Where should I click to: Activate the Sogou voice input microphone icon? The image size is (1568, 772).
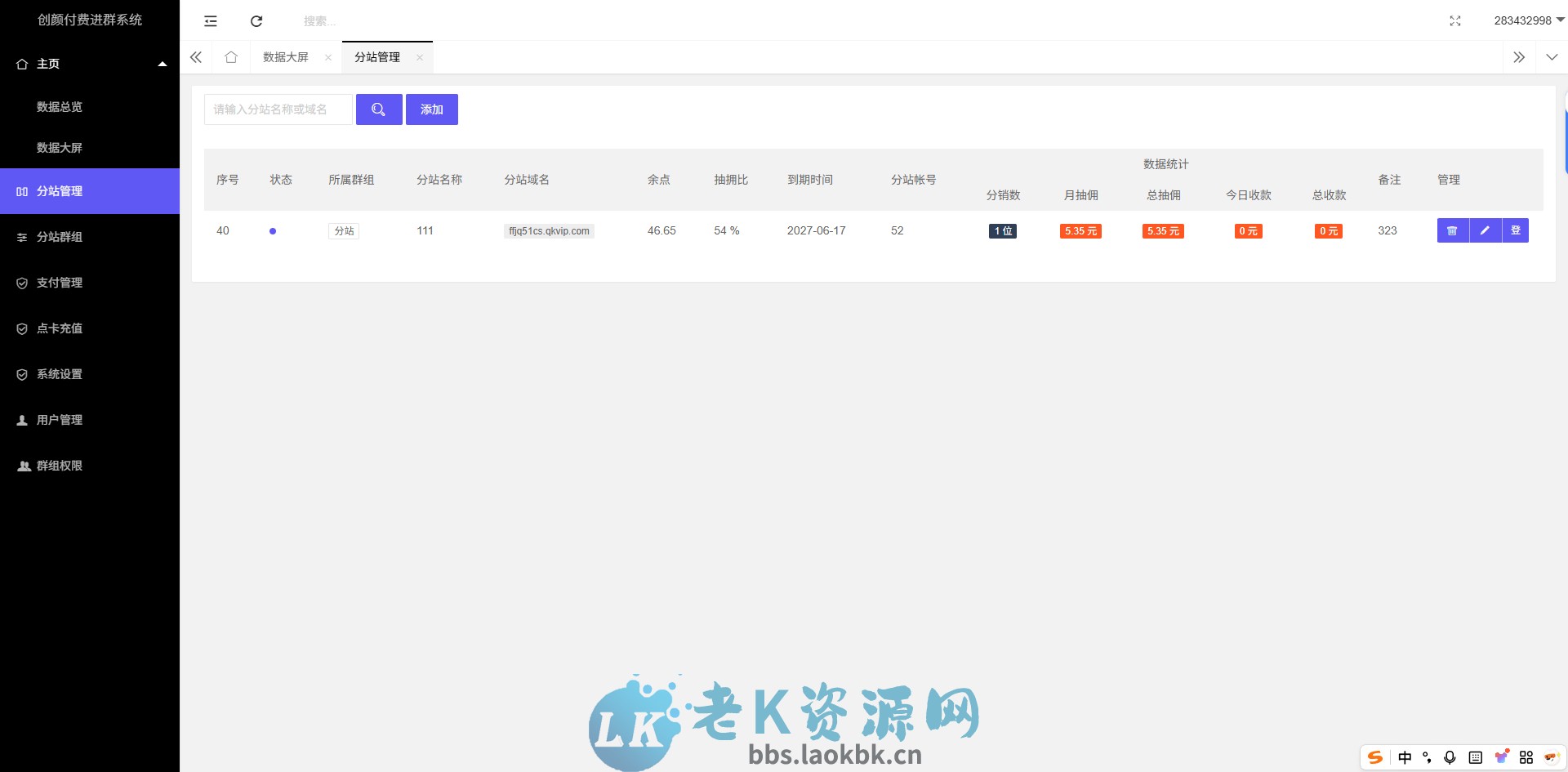pos(1450,758)
